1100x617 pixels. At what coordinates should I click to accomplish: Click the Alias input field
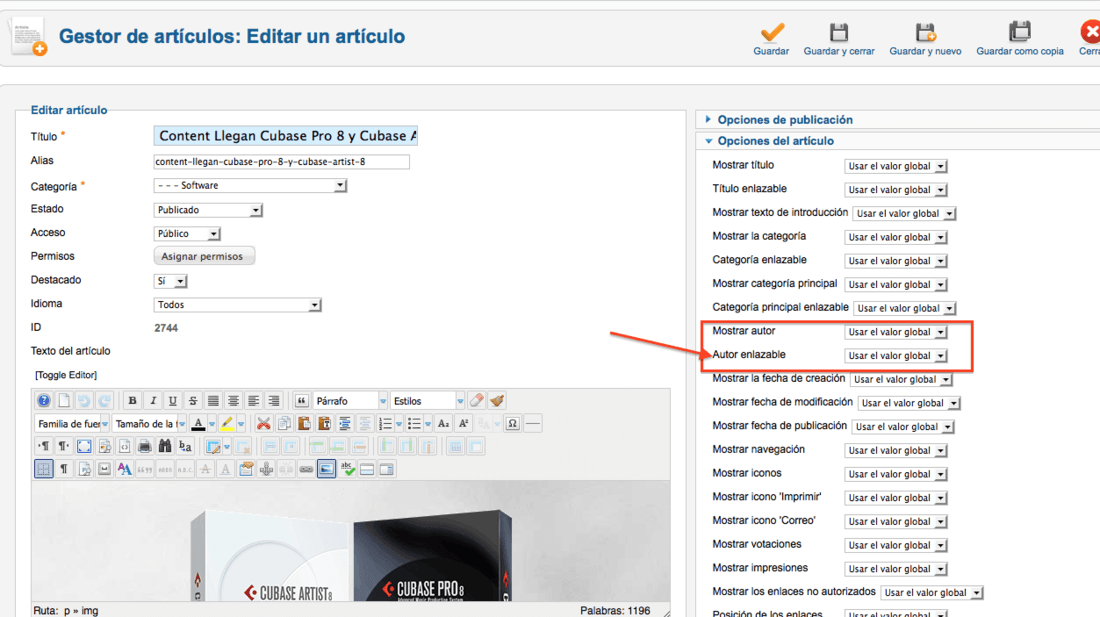pyautogui.click(x=281, y=161)
